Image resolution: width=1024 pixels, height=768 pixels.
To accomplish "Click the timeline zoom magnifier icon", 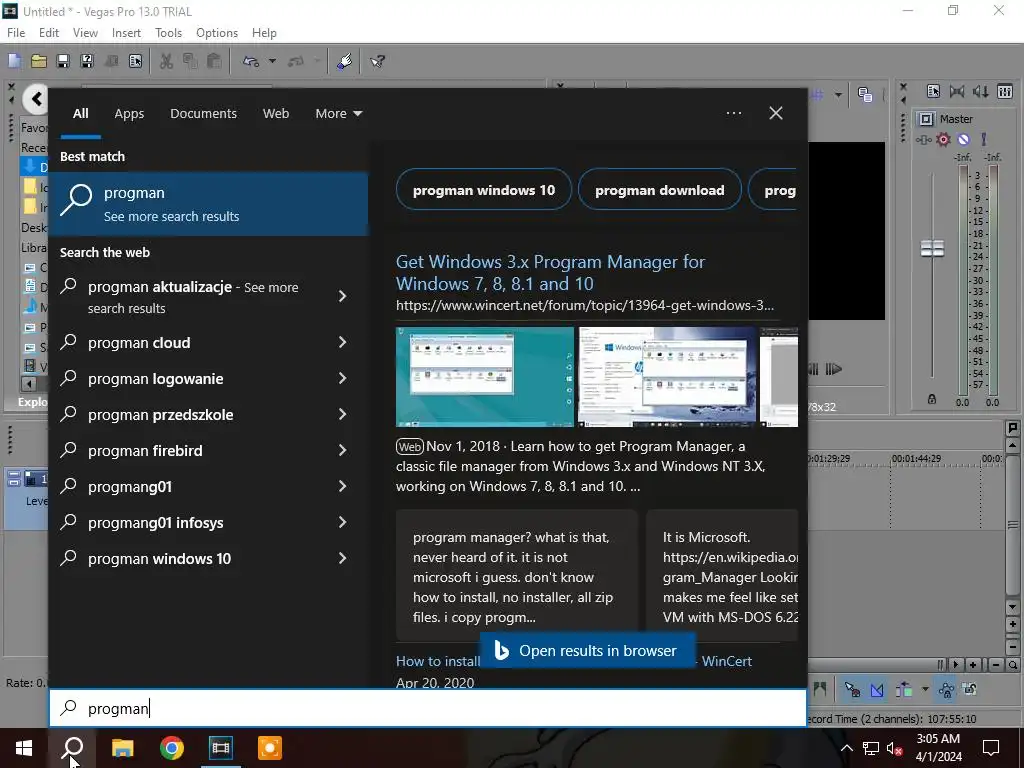I will [x=1012, y=665].
